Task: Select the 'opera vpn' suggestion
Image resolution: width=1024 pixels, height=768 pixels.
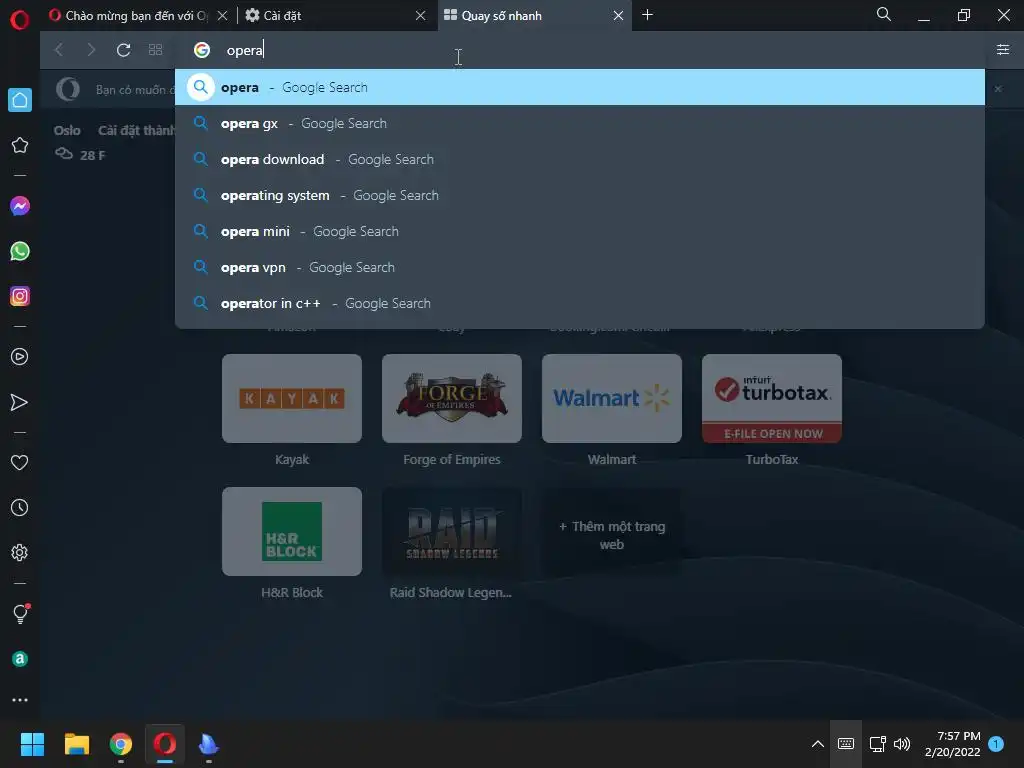Action: 580,267
